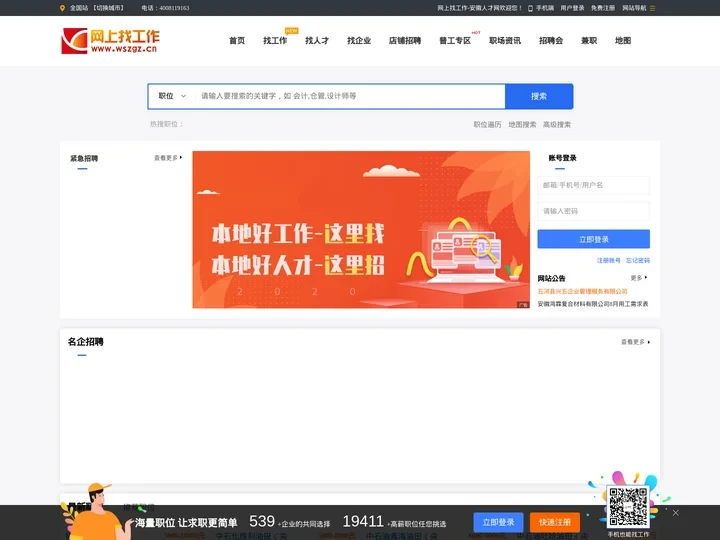The height and width of the screenshot is (540, 720).
Task: Focus the 邮箱/手机号/用户名 field
Action: point(593,185)
